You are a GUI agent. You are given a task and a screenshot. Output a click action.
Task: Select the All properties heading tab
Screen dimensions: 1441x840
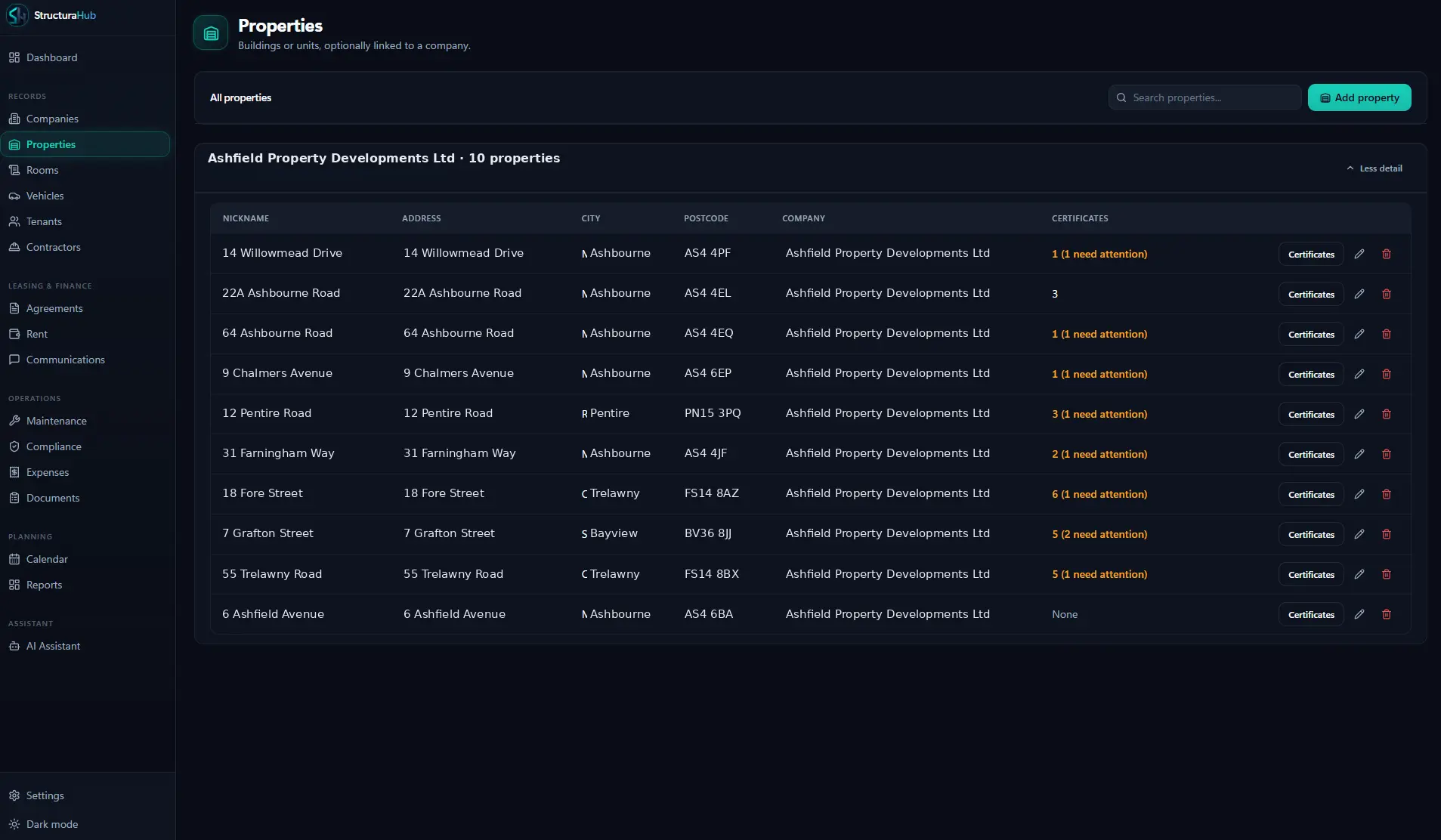(x=240, y=97)
